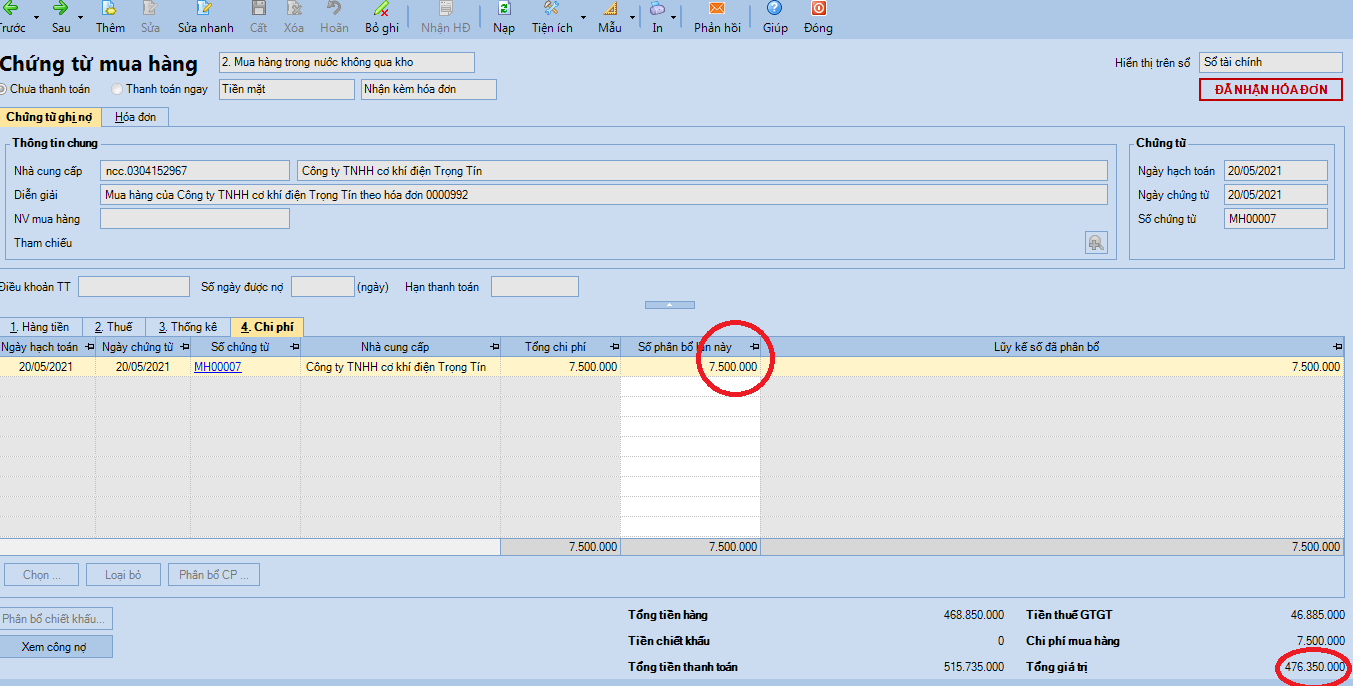Click the reference lookup icon beside Tham chiếu
The width and height of the screenshot is (1353, 686).
pos(1096,242)
